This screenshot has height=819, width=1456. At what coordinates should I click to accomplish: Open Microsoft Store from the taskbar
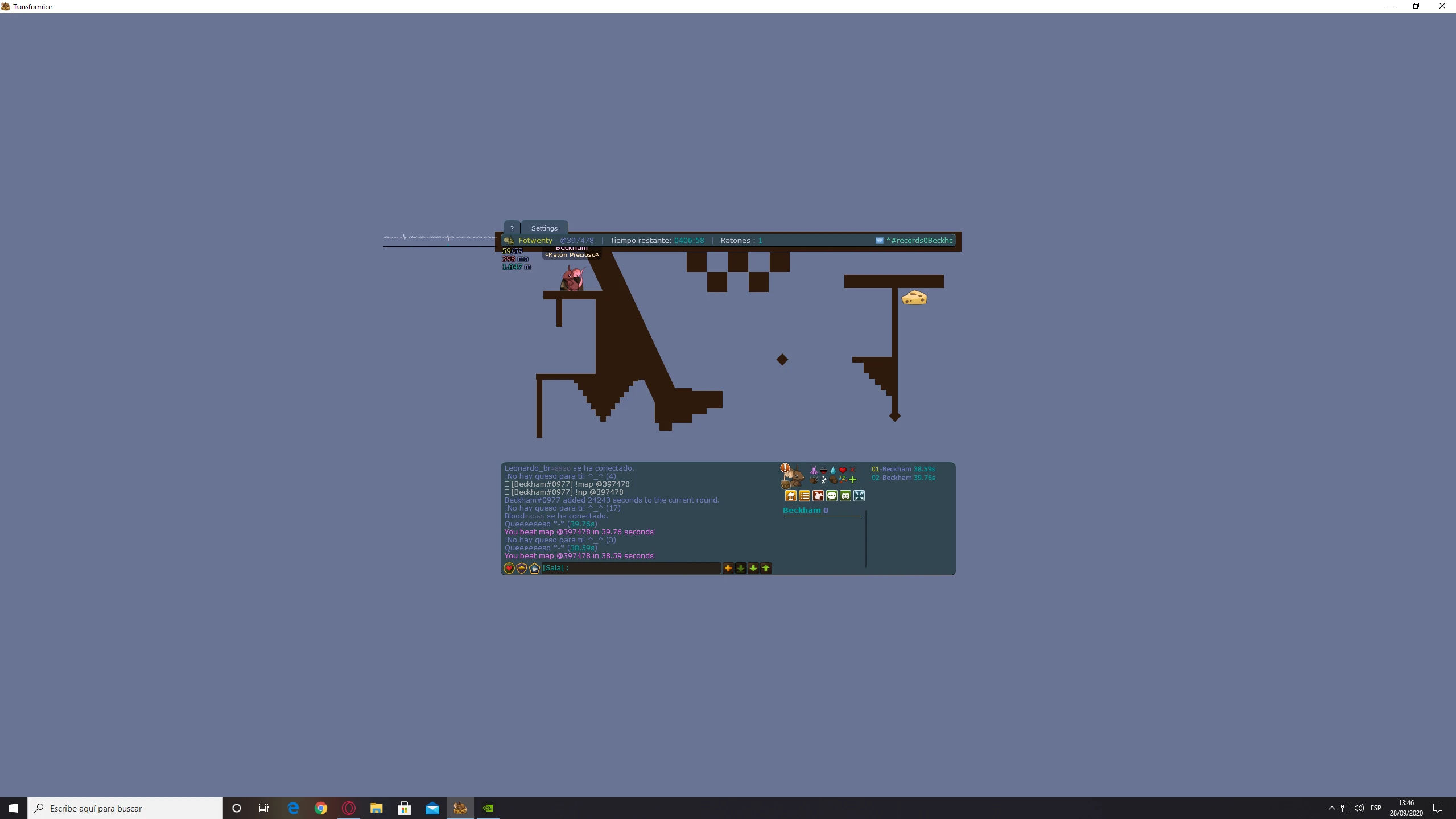pos(405,808)
